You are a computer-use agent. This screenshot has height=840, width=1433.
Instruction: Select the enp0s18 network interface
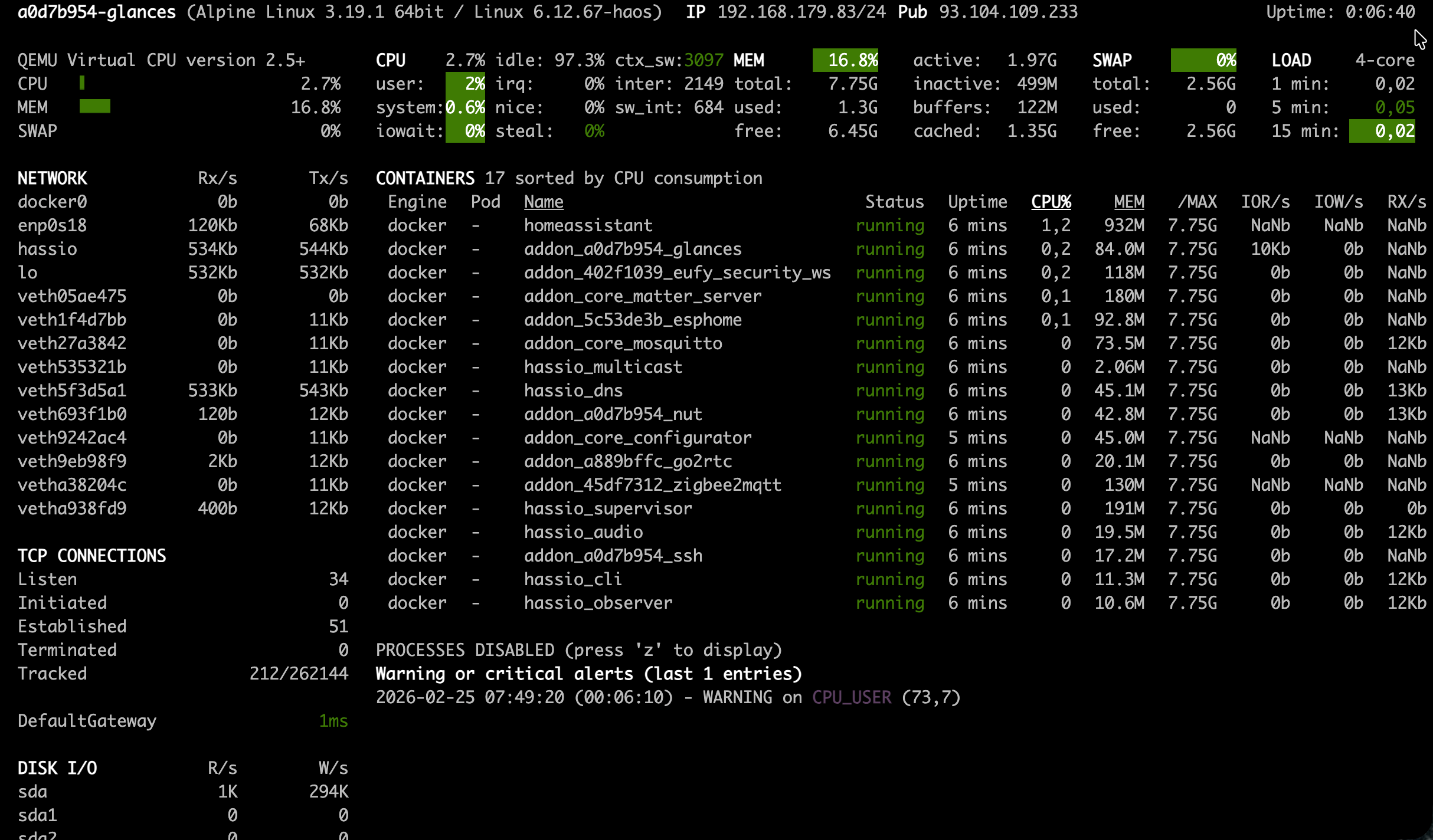(x=52, y=225)
